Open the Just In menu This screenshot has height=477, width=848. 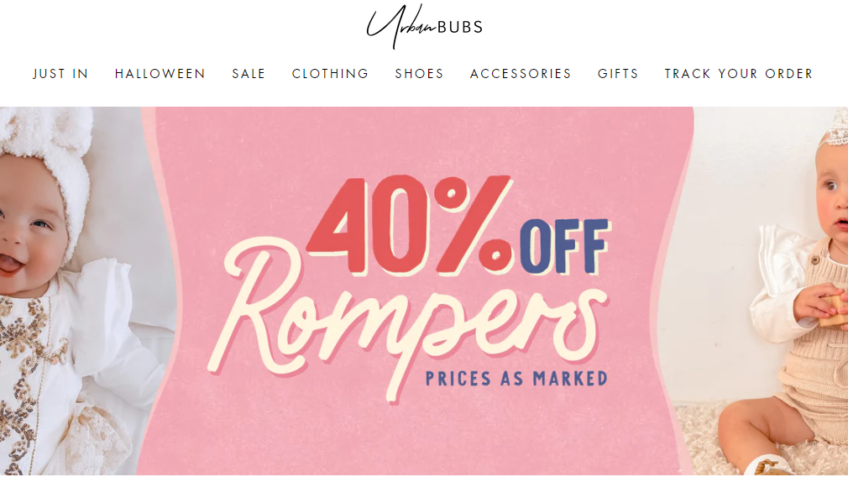(x=61, y=74)
